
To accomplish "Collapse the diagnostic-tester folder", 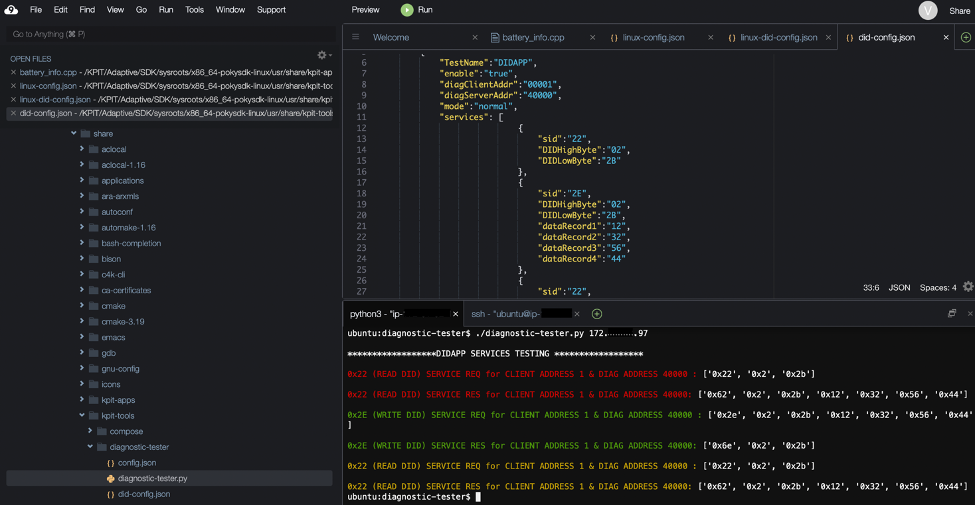I will (90, 447).
